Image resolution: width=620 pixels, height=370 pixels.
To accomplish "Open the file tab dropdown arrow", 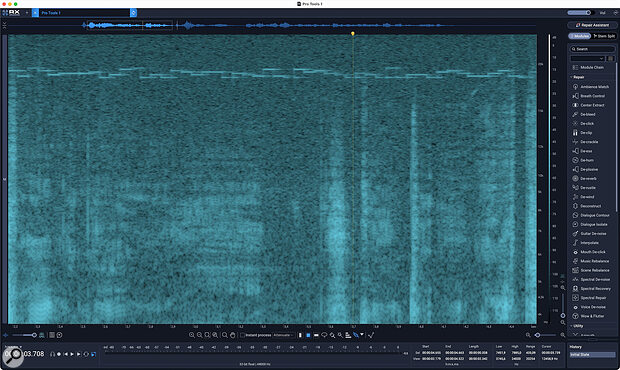I will (x=134, y=13).
